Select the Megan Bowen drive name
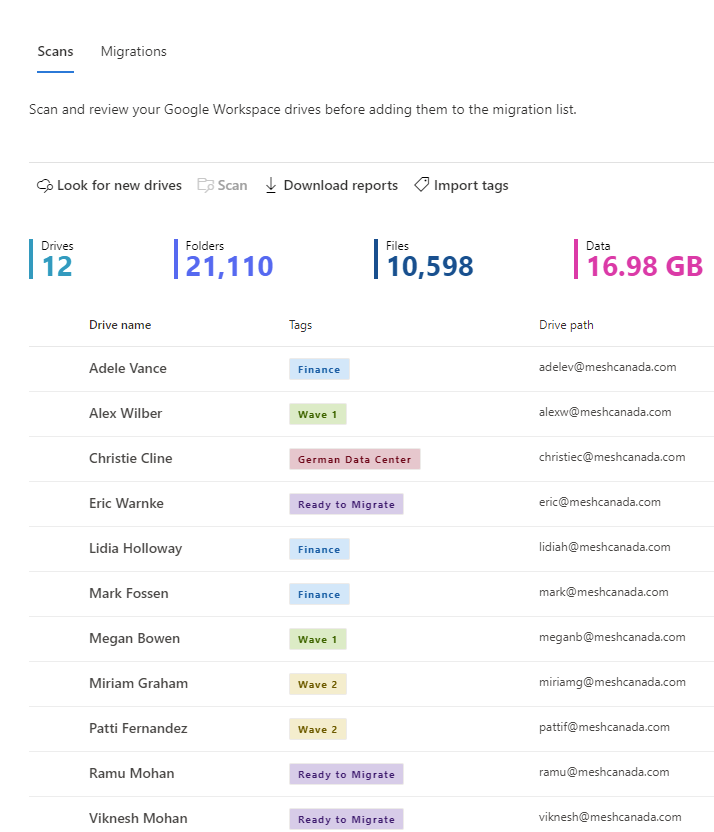Image resolution: width=714 pixels, height=832 pixels. coord(134,638)
